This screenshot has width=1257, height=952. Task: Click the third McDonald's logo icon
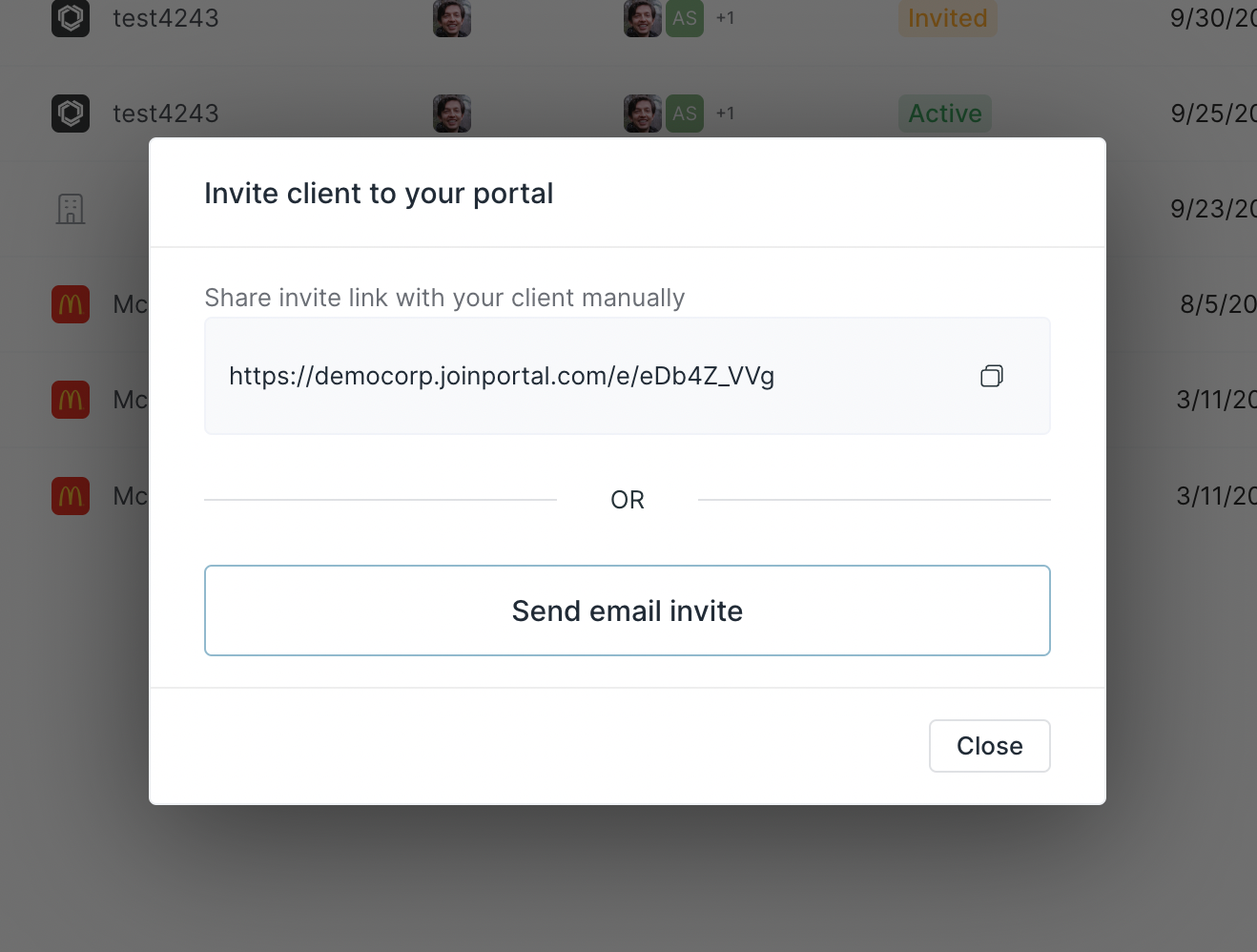(x=71, y=495)
